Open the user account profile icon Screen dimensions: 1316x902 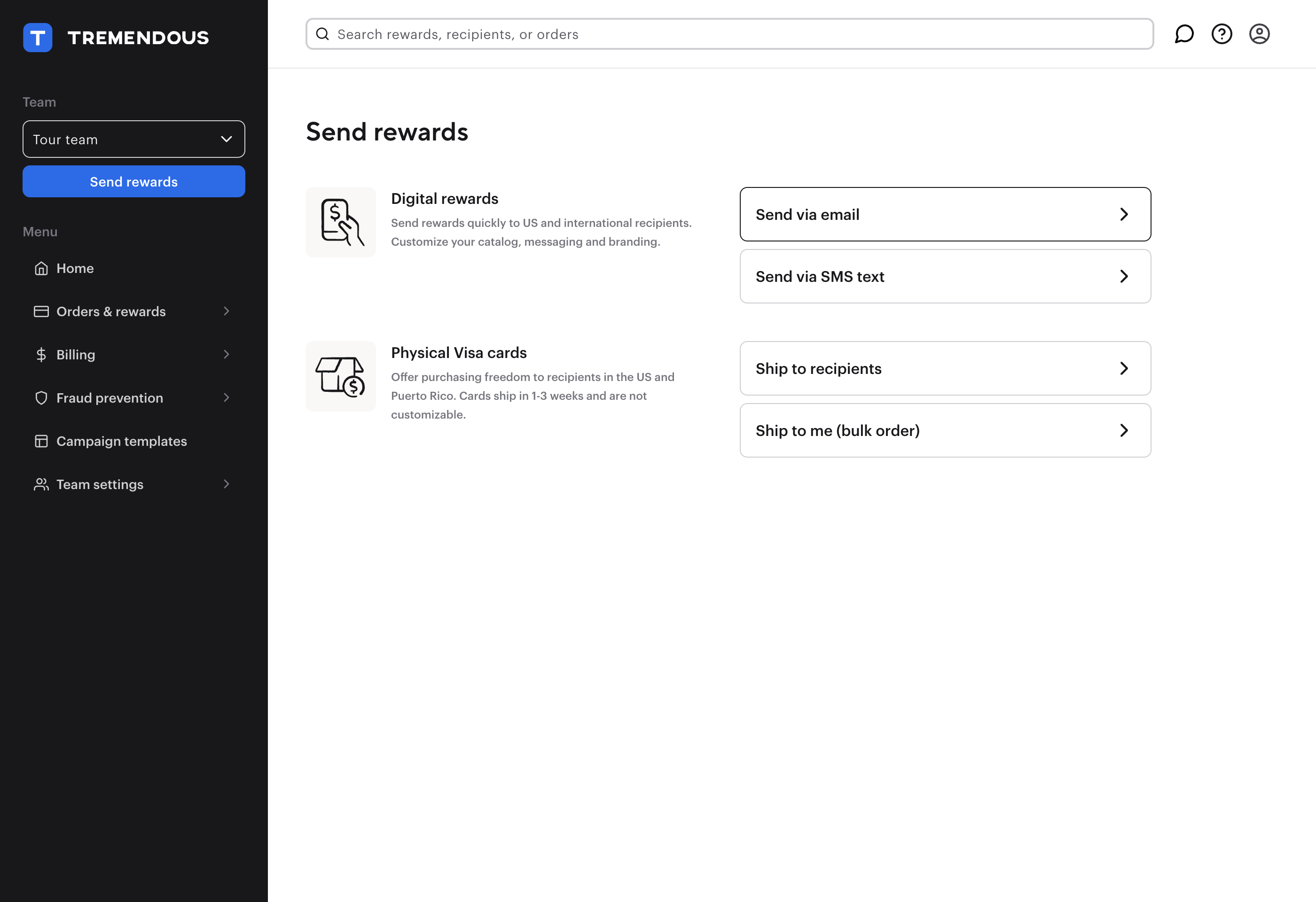click(1260, 34)
